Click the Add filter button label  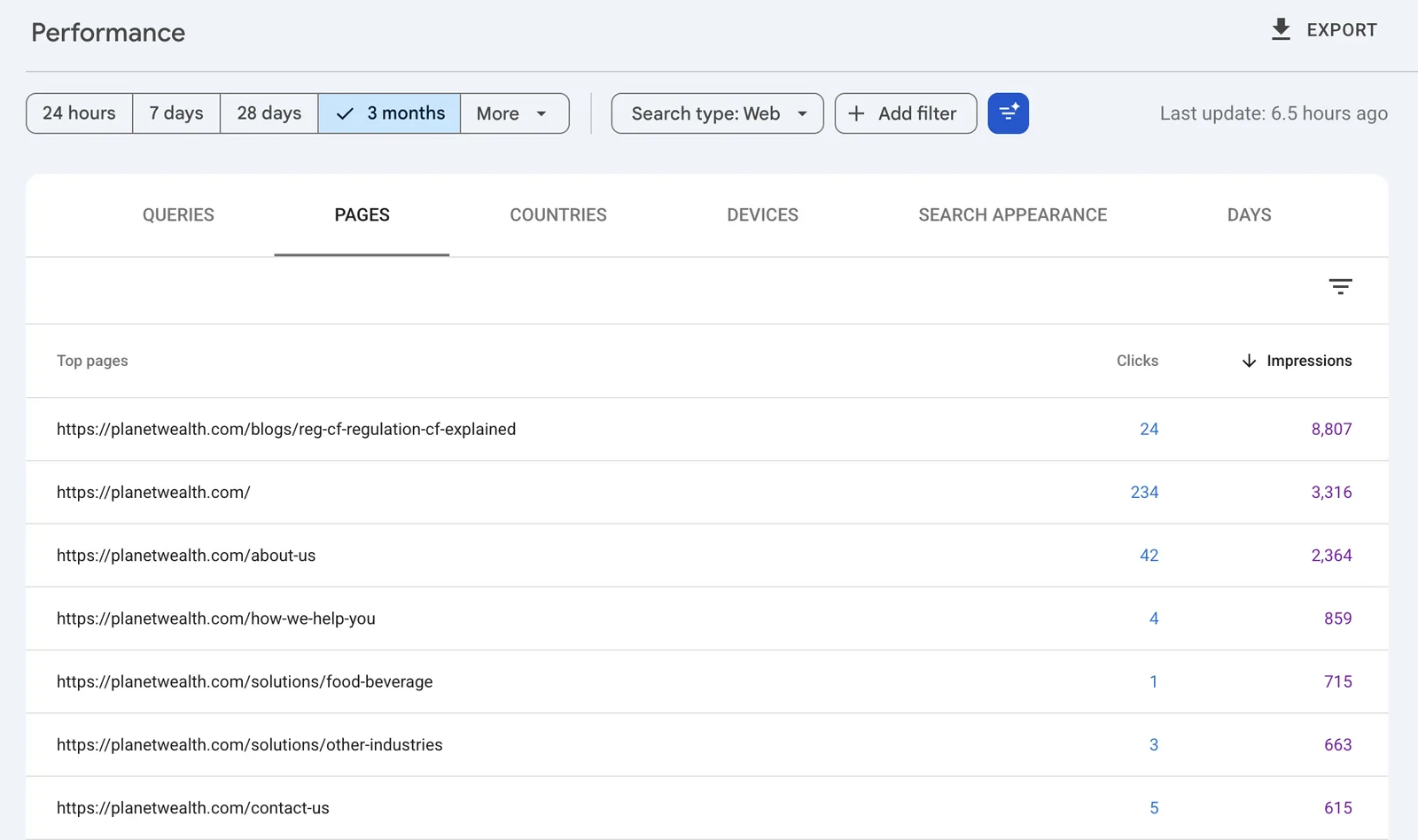[x=917, y=113]
